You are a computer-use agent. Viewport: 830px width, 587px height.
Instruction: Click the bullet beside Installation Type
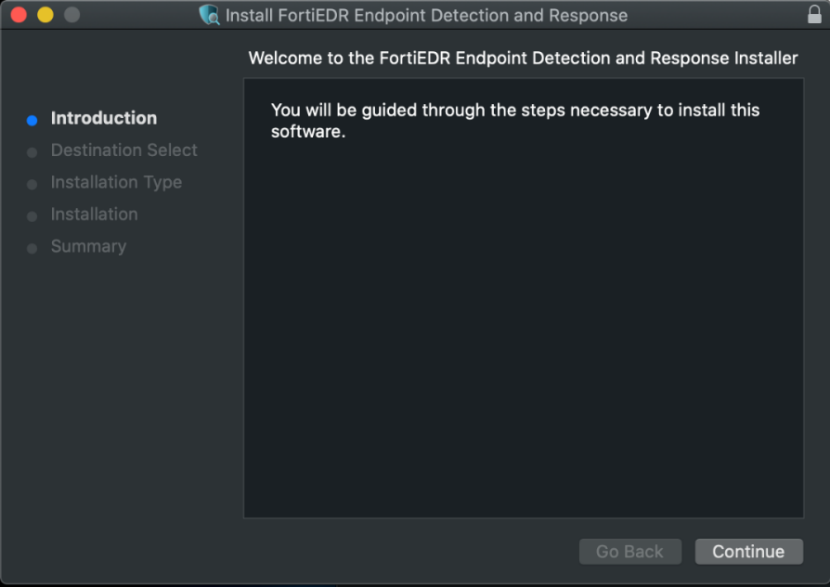32,184
